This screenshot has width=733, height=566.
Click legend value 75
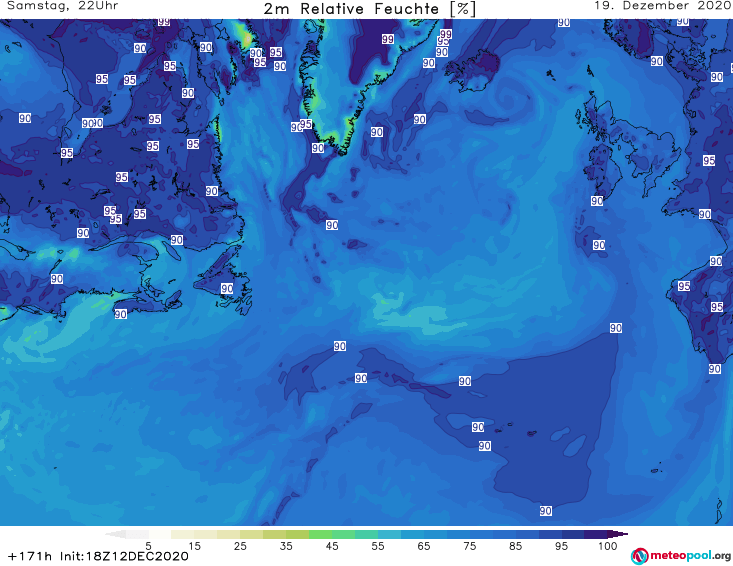click(469, 546)
